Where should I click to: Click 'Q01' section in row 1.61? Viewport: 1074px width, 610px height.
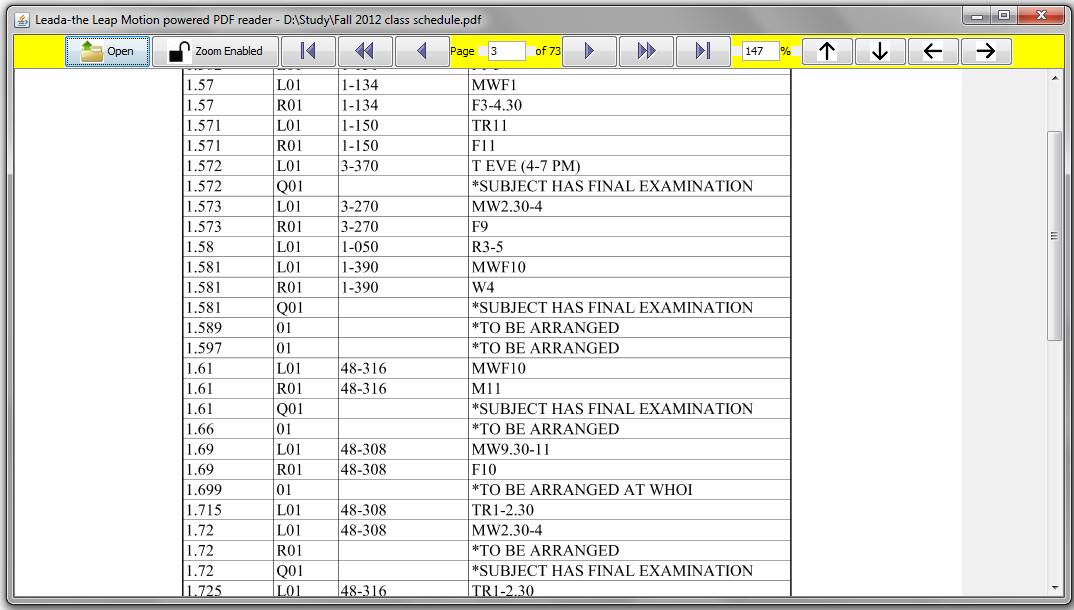pos(290,409)
